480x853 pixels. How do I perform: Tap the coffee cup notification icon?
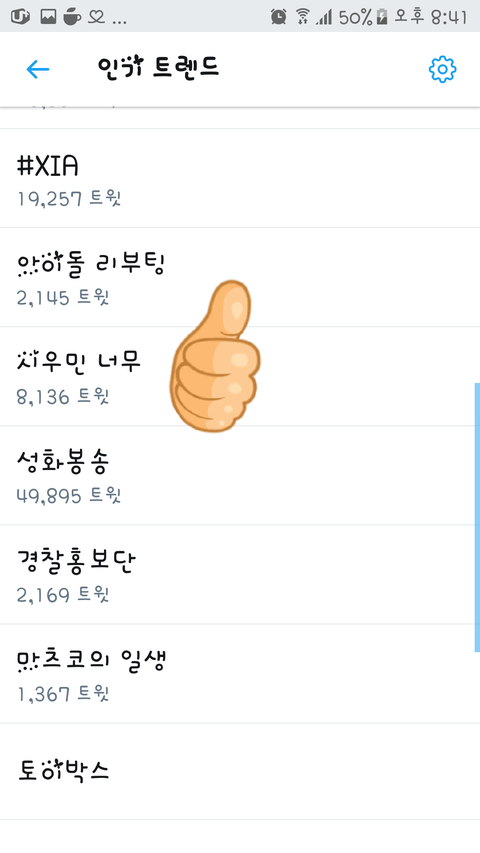tap(71, 17)
